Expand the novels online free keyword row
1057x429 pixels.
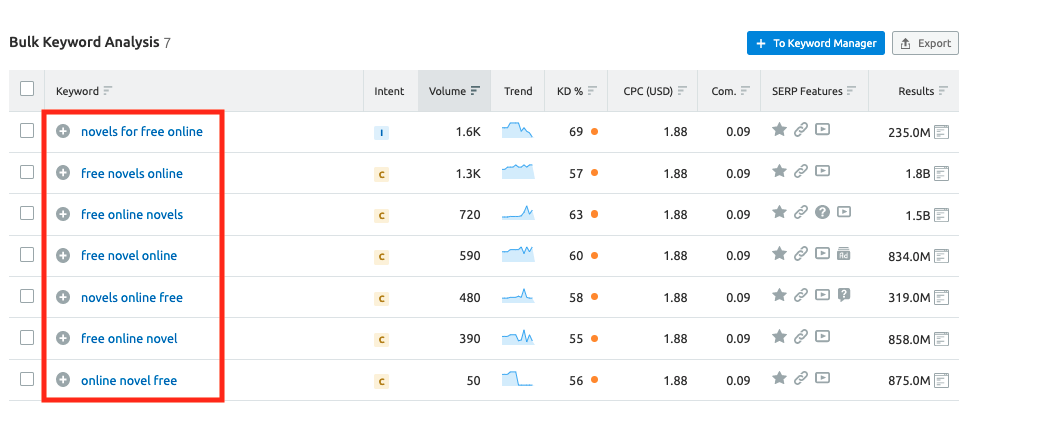click(x=63, y=297)
